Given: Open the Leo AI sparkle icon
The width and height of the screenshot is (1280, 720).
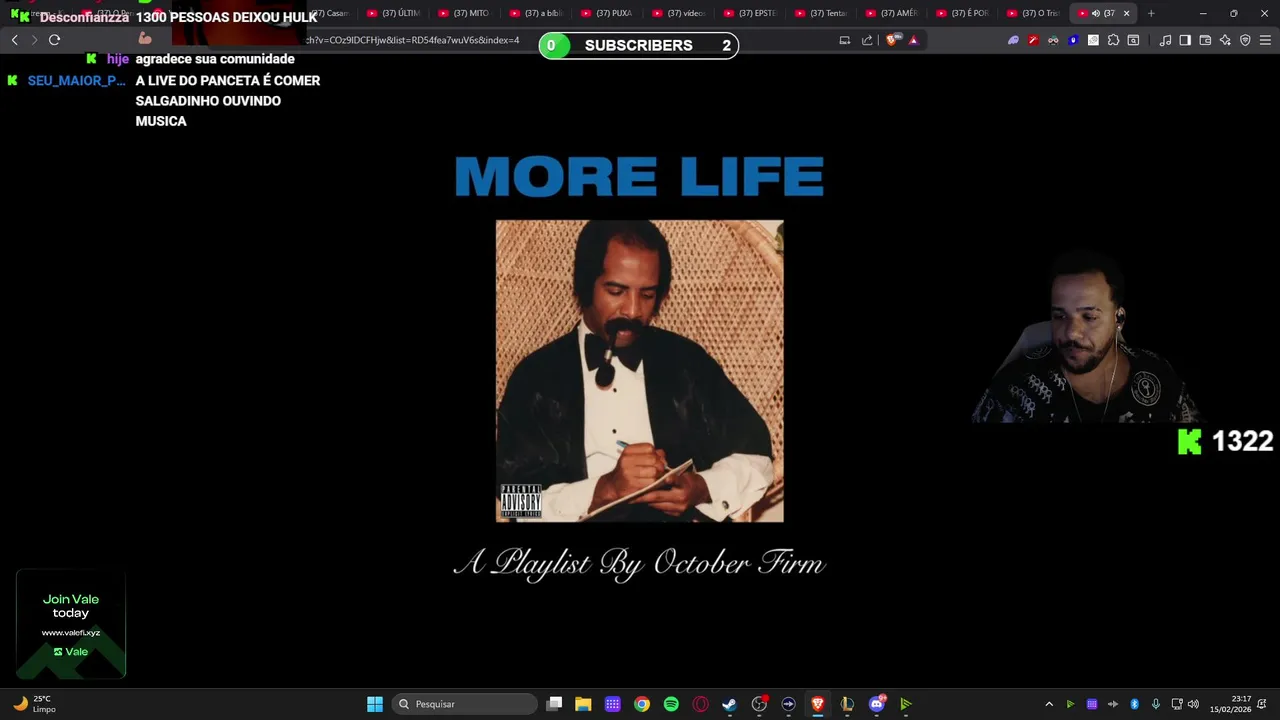Looking at the screenshot, I should tap(1225, 40).
